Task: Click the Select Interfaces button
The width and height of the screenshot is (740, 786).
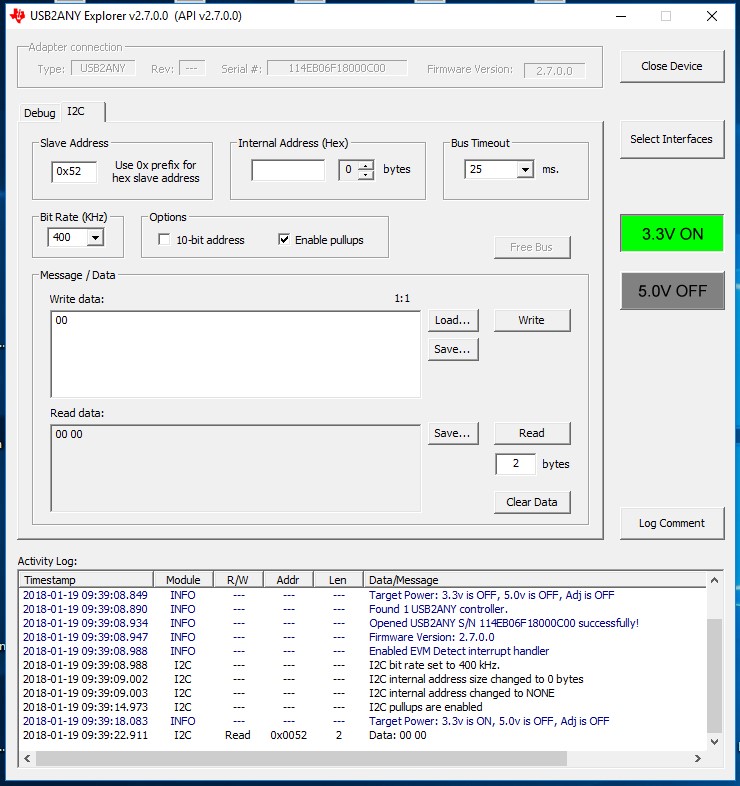Action: 672,139
